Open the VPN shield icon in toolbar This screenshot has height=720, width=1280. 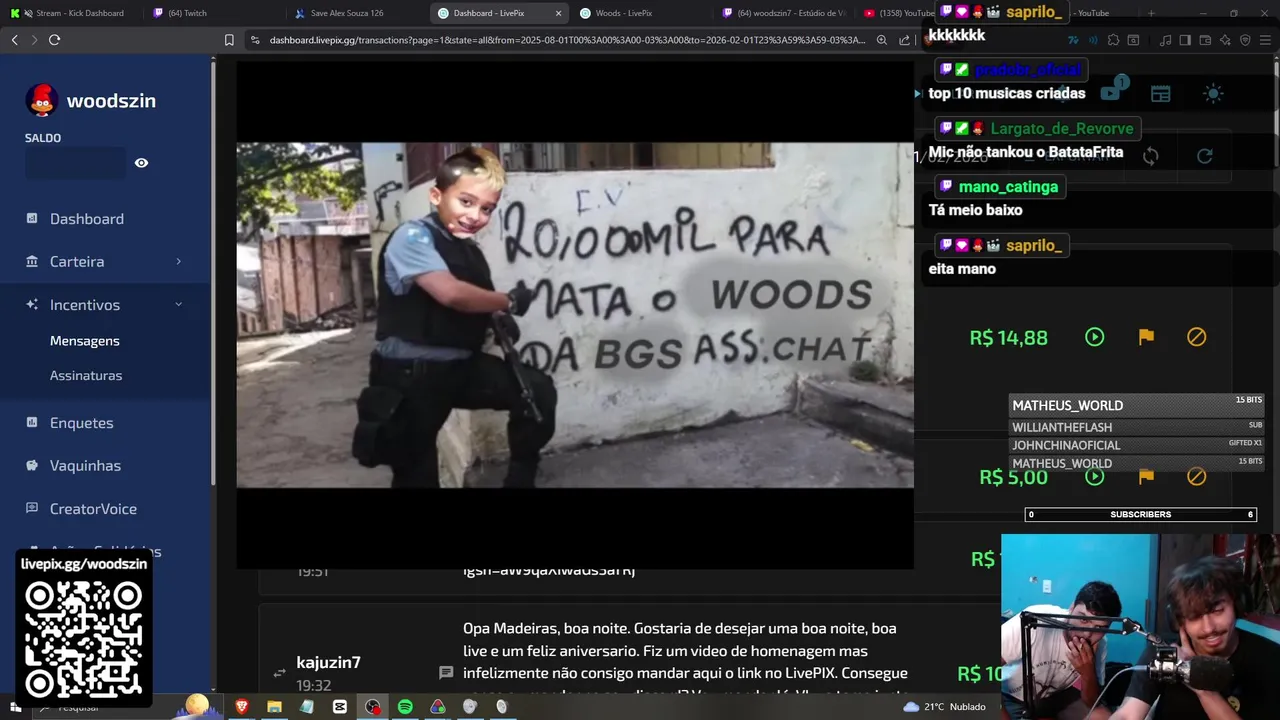tap(1245, 40)
